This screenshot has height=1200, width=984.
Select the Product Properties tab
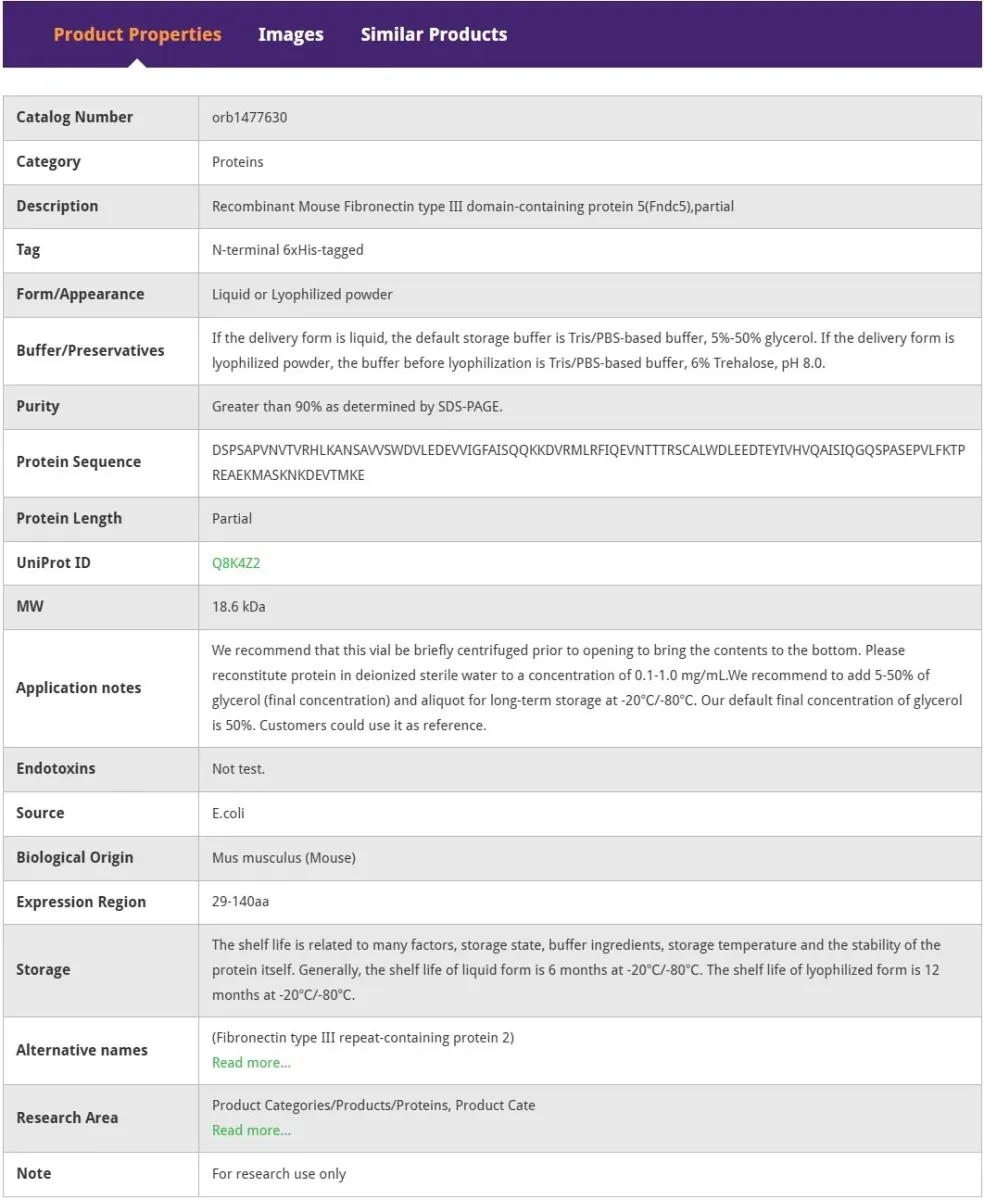coord(137,34)
